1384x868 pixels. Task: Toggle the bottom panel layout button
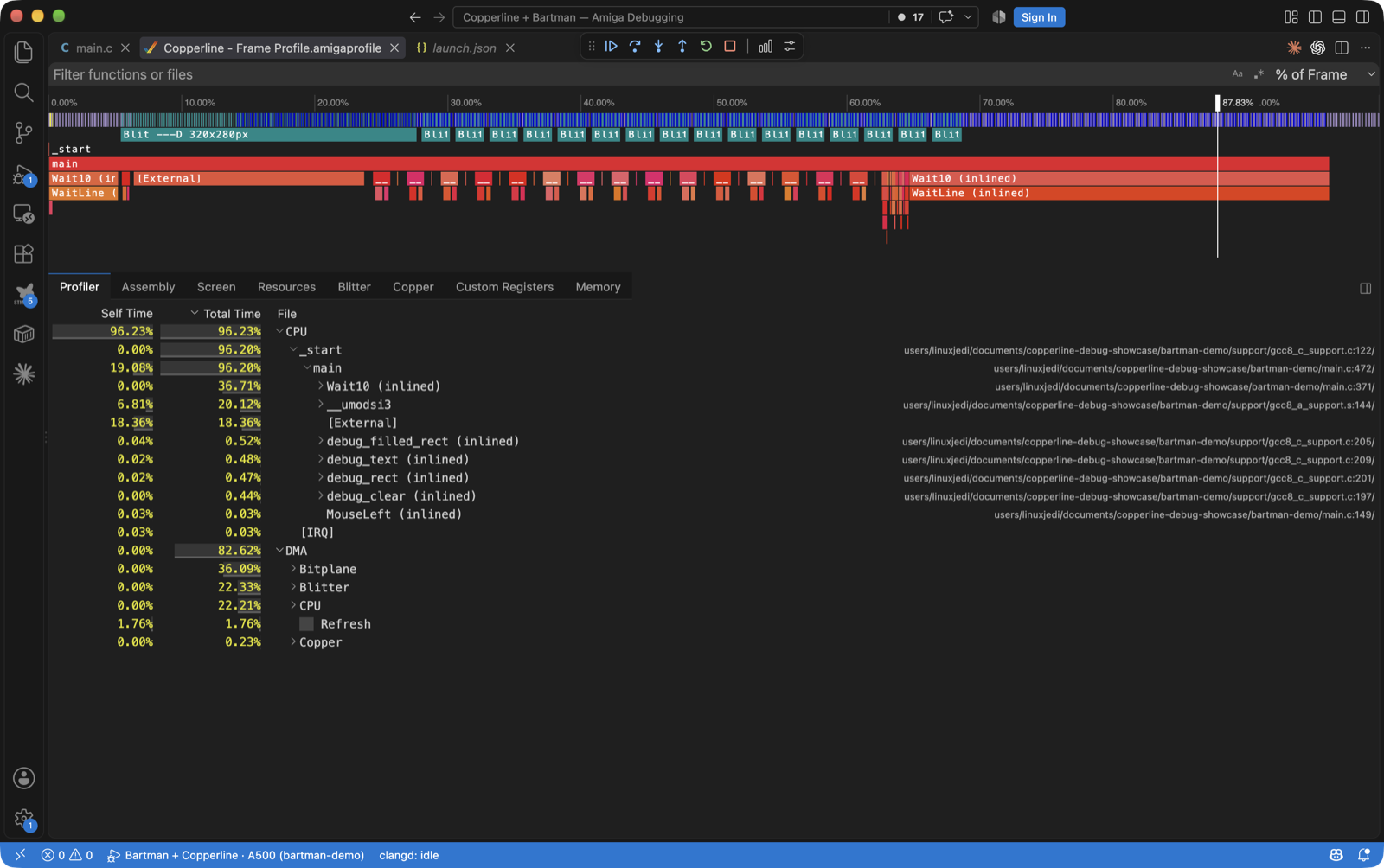tap(1339, 17)
